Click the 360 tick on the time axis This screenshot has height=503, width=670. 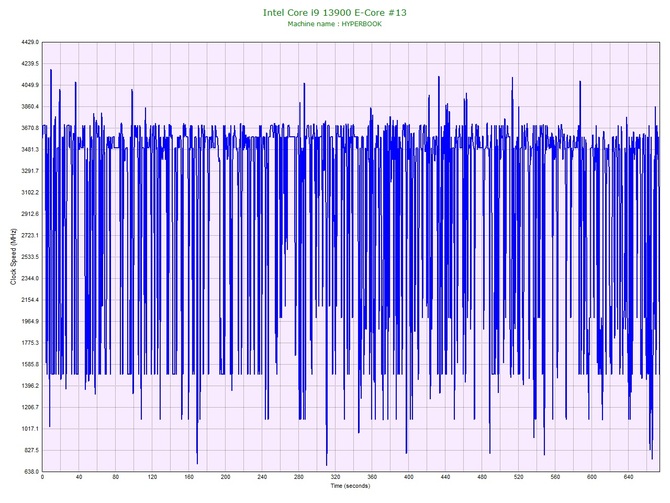[x=372, y=477]
